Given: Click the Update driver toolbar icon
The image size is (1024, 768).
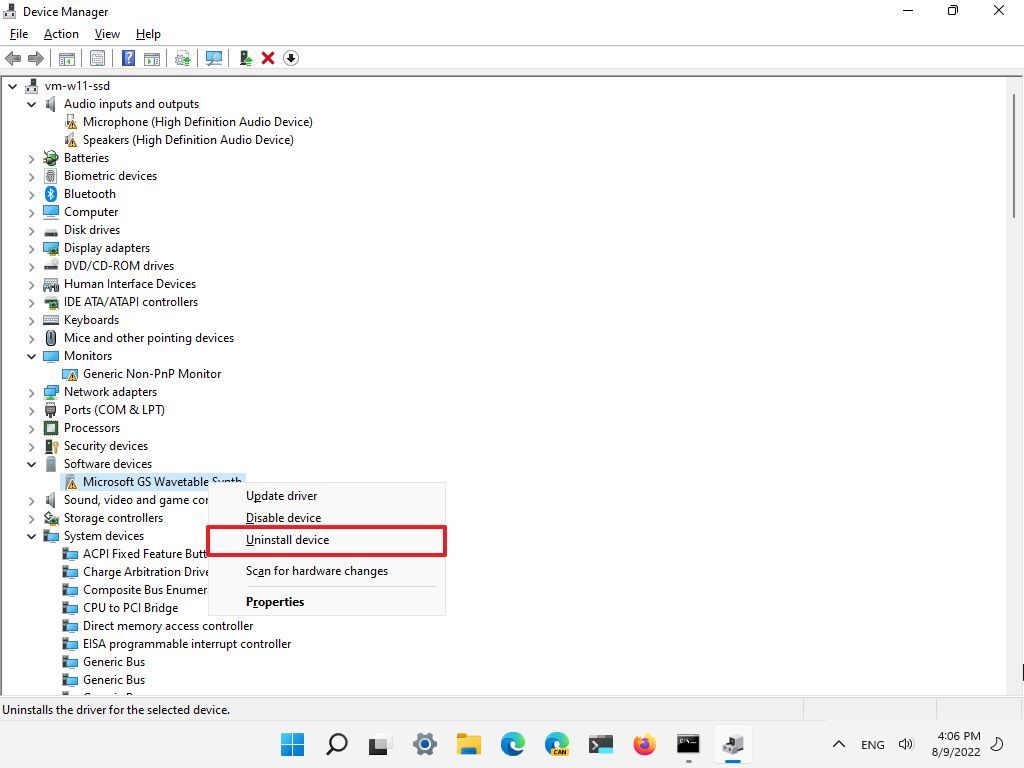Looking at the screenshot, I should coord(183,58).
